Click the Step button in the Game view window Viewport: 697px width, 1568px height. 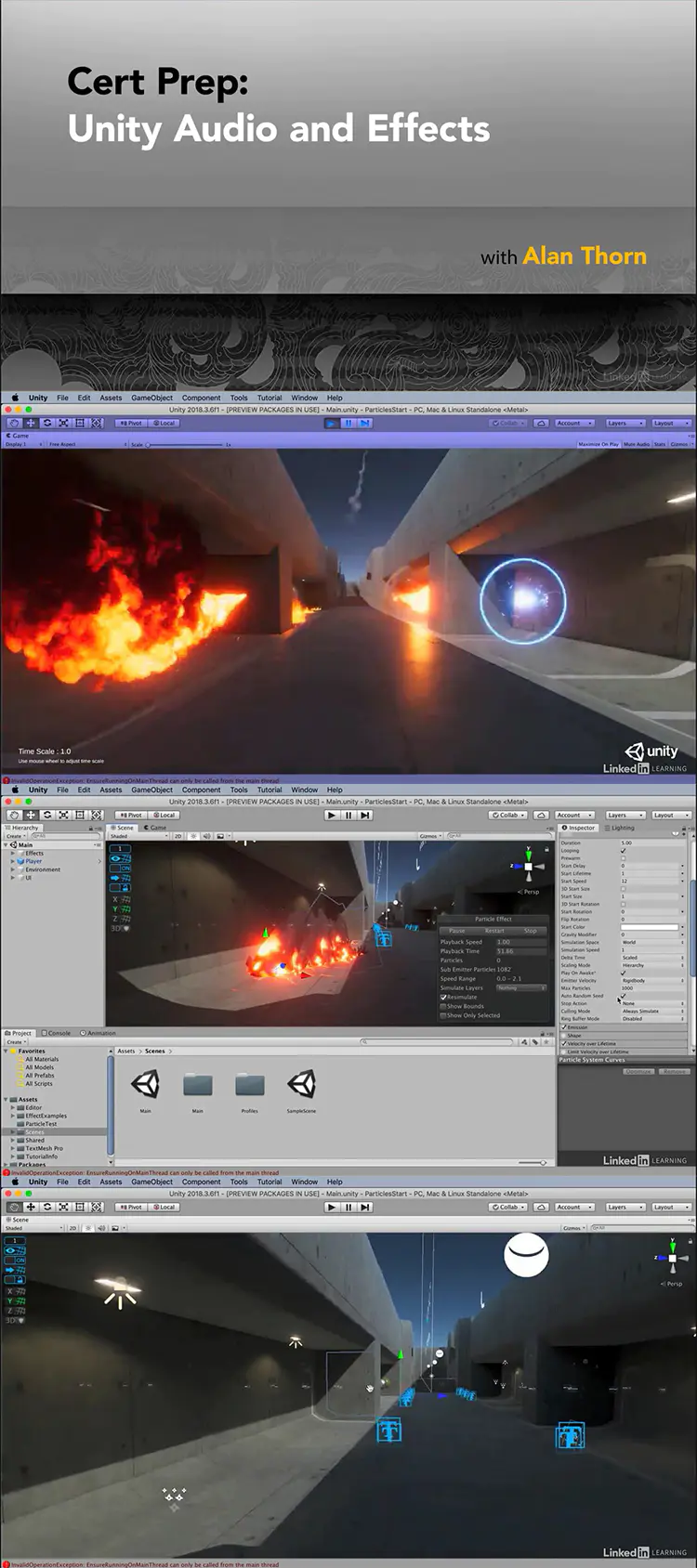pyautogui.click(x=365, y=423)
